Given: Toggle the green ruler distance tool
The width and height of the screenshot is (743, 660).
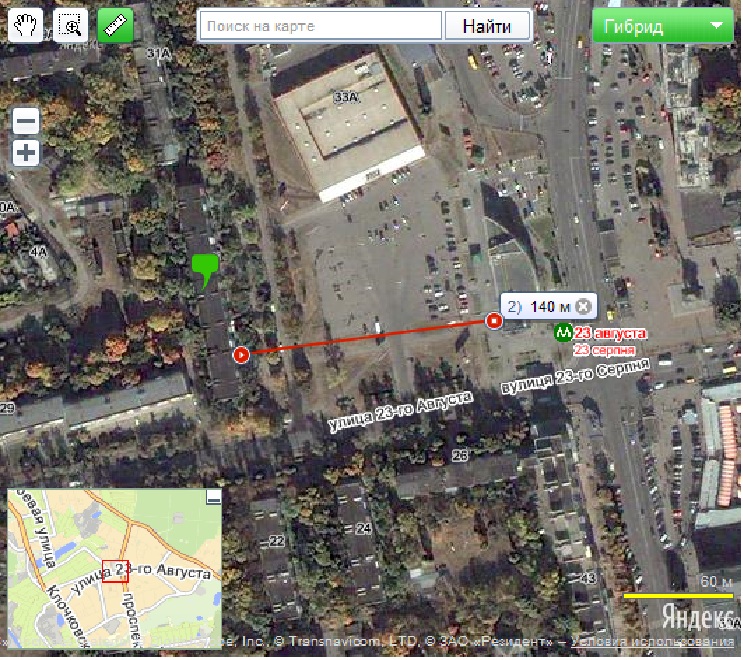Looking at the screenshot, I should tap(115, 25).
